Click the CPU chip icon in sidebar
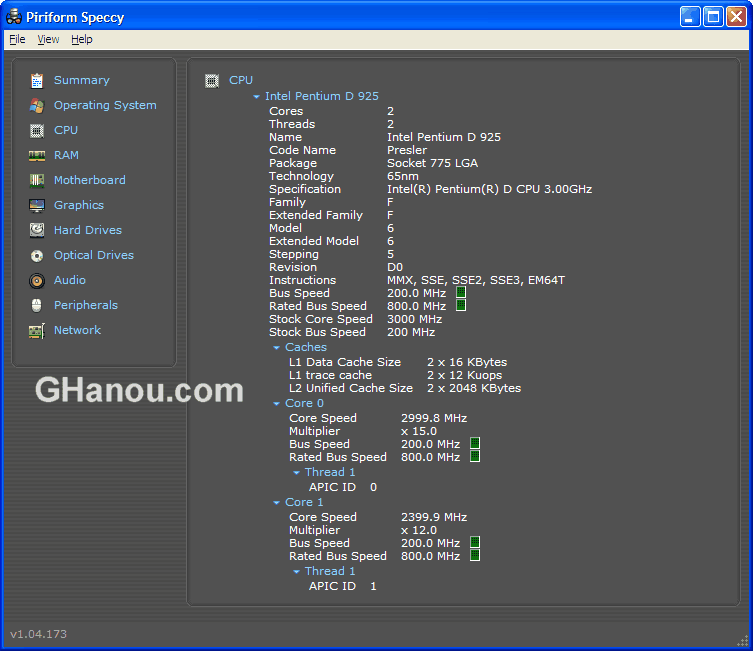This screenshot has width=753, height=651. (37, 131)
